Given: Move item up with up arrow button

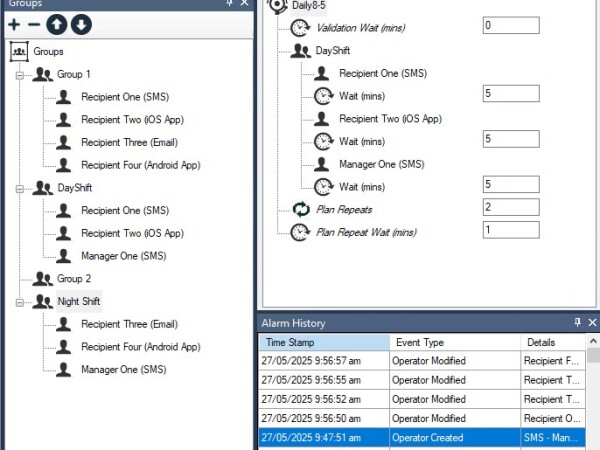Looking at the screenshot, I should click(x=57, y=24).
